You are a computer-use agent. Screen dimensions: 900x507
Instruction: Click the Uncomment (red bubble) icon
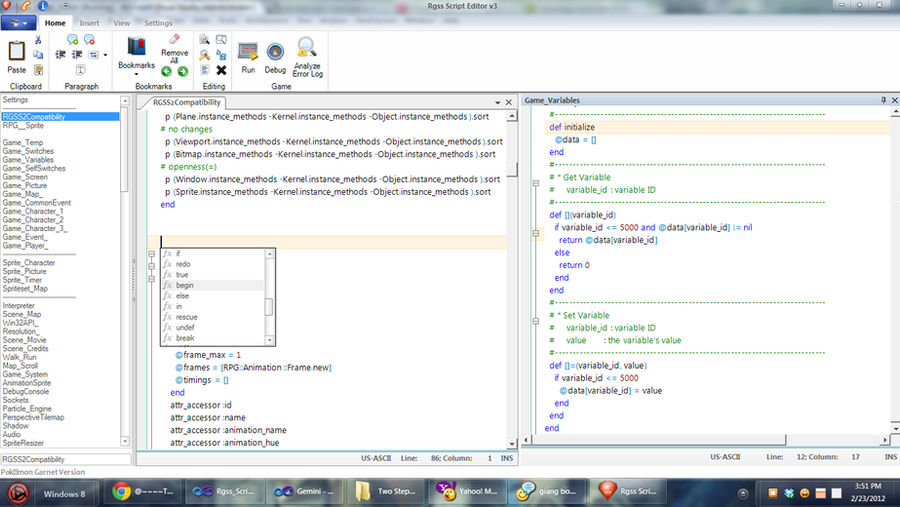click(89, 39)
